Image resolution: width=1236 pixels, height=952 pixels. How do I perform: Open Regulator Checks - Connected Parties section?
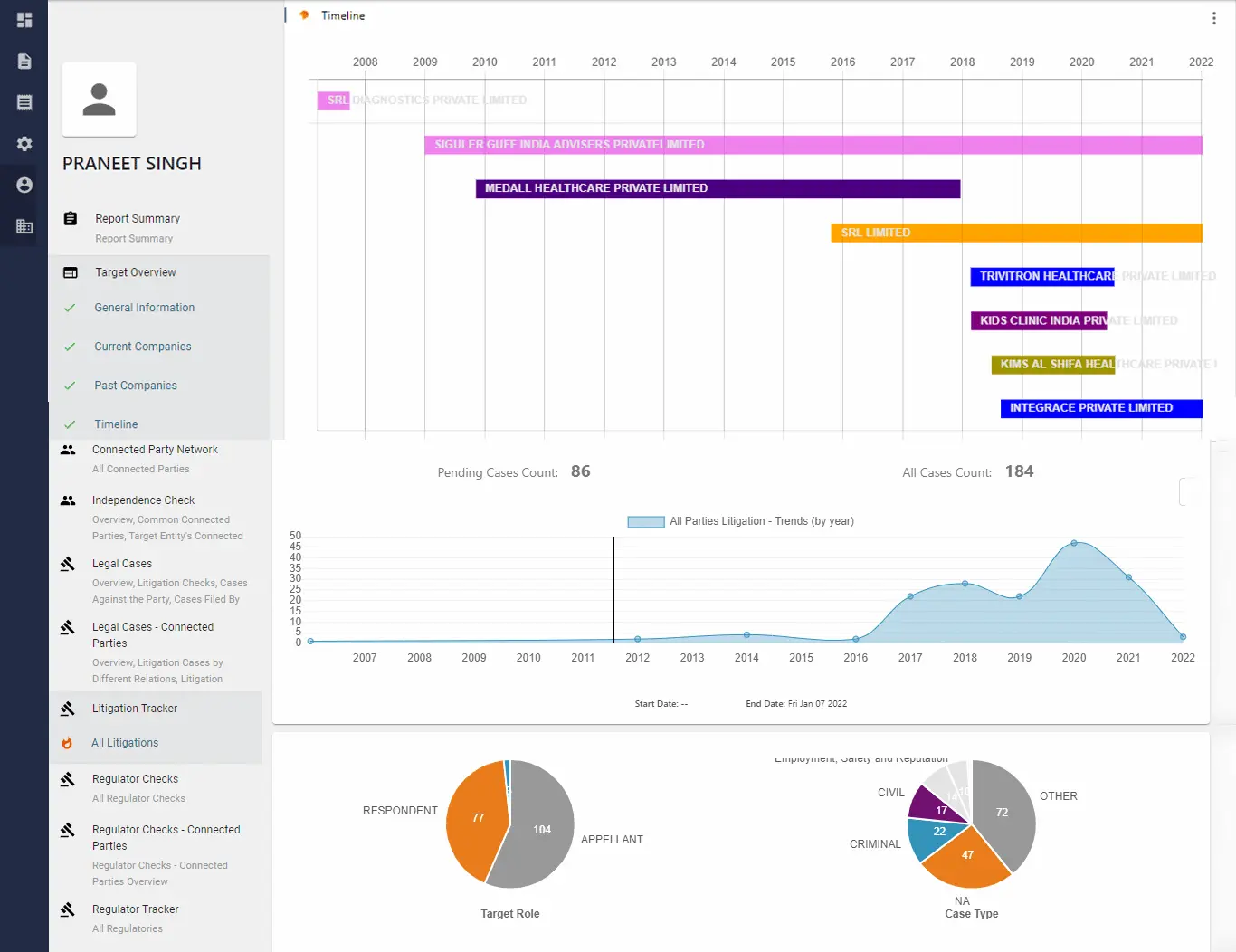[x=166, y=838]
